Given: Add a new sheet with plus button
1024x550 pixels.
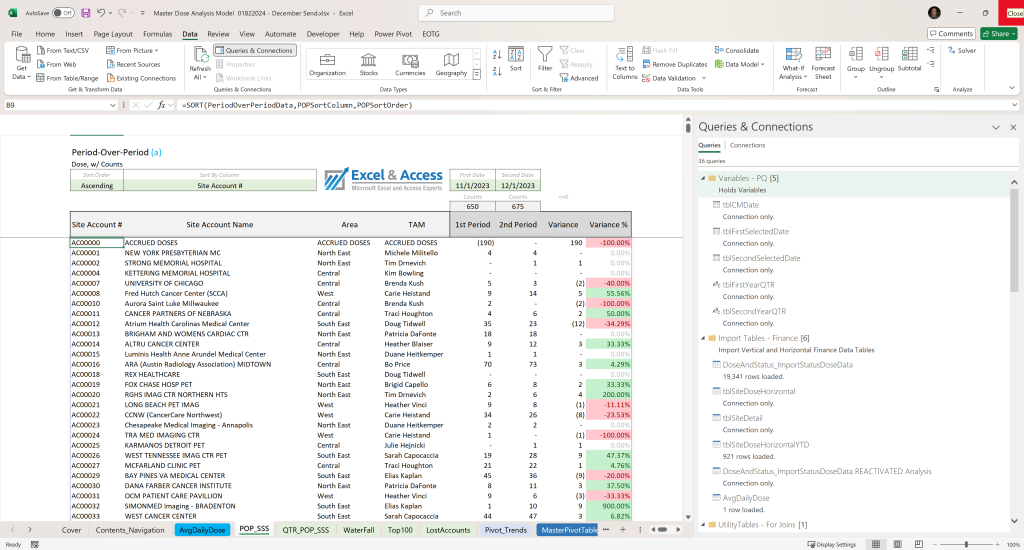Looking at the screenshot, I should [x=622, y=530].
